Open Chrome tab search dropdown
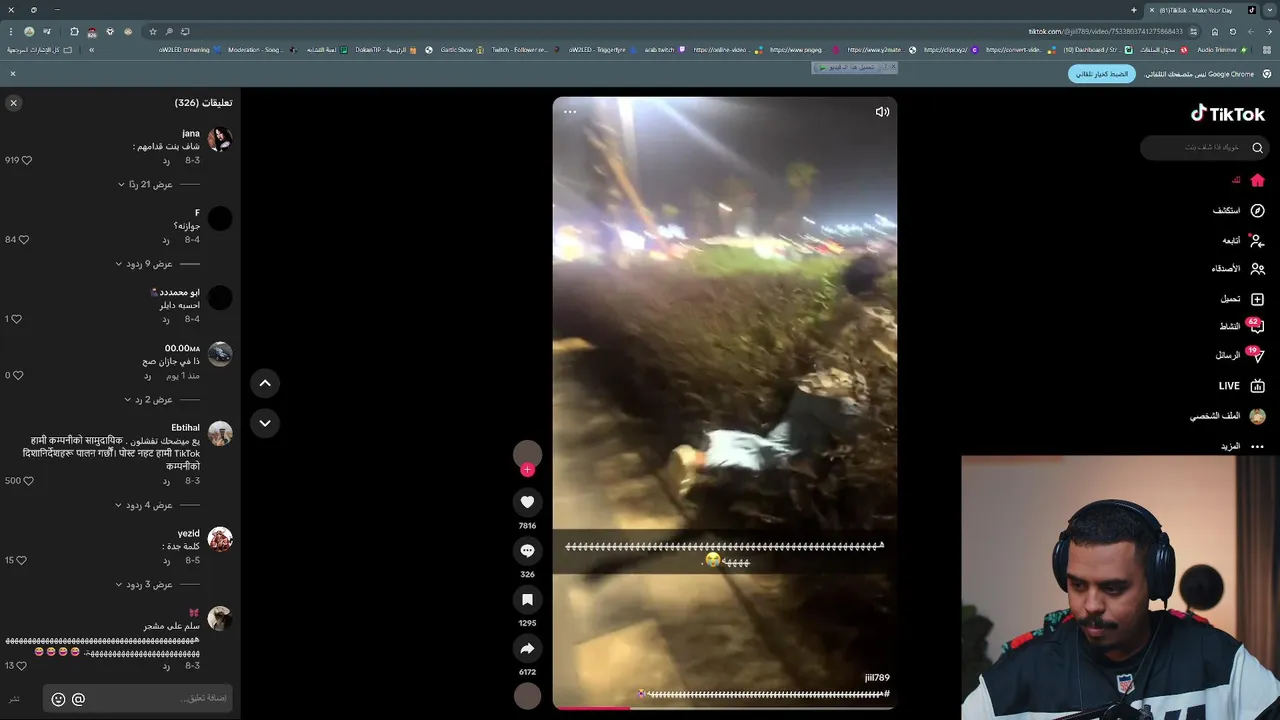1280x720 pixels. pos(1270,10)
